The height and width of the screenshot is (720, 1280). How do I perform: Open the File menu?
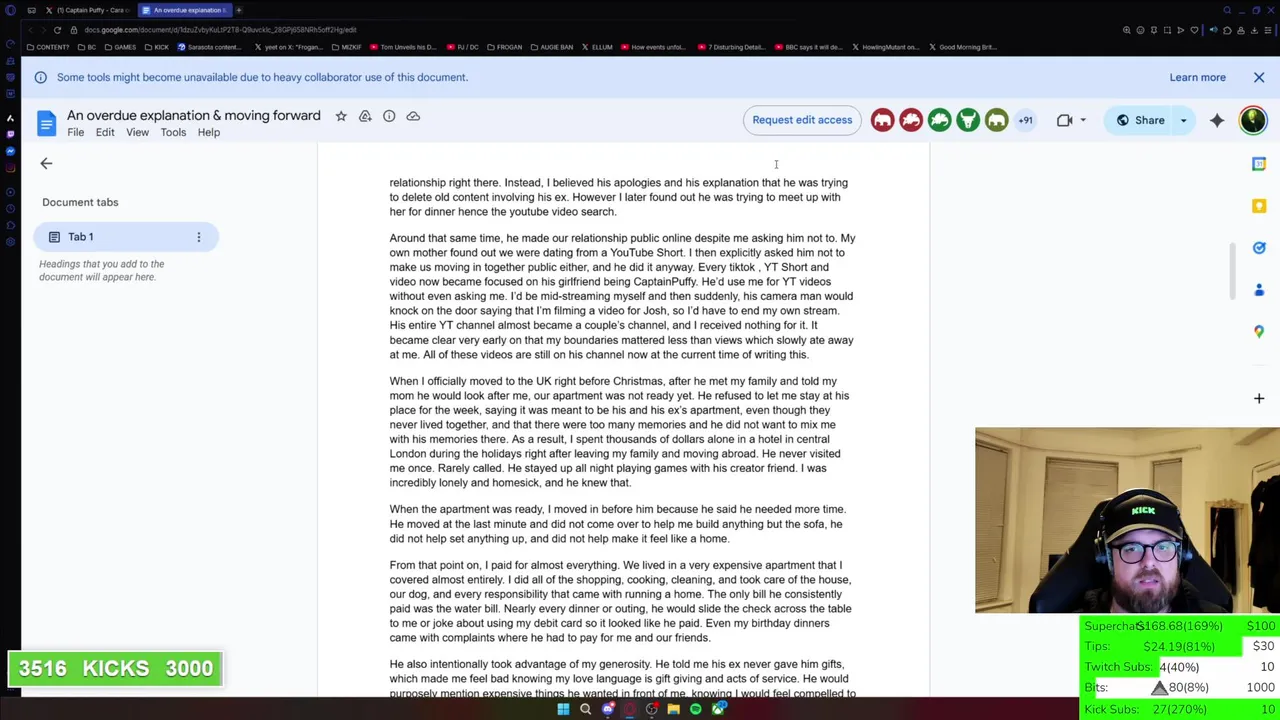pos(75,132)
